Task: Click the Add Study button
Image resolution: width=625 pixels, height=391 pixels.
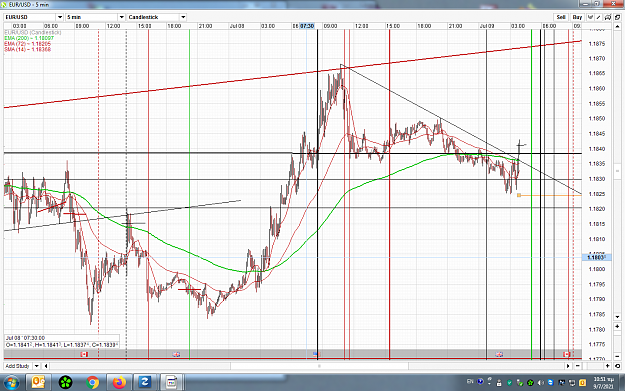Action: point(18,366)
